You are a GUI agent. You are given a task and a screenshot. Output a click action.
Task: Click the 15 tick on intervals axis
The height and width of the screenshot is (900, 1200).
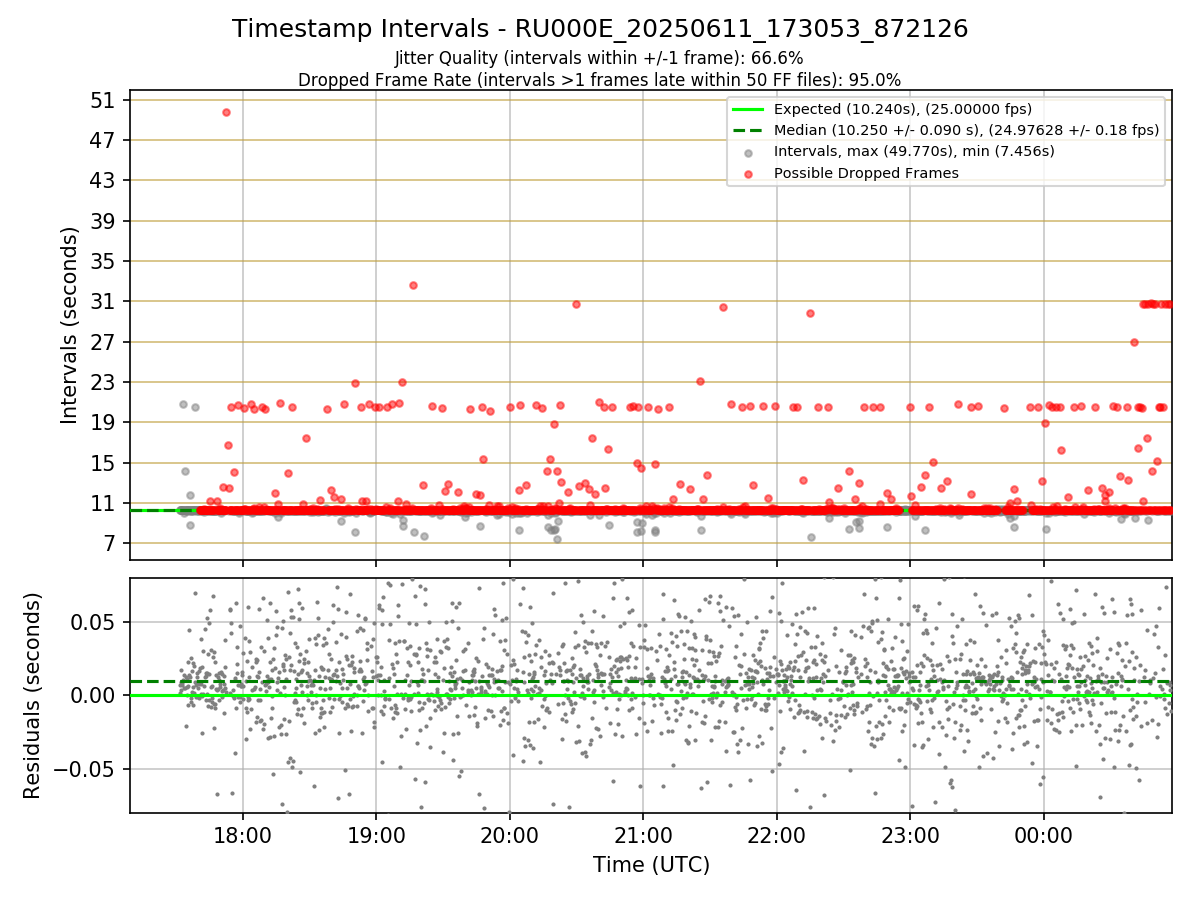tap(104, 463)
